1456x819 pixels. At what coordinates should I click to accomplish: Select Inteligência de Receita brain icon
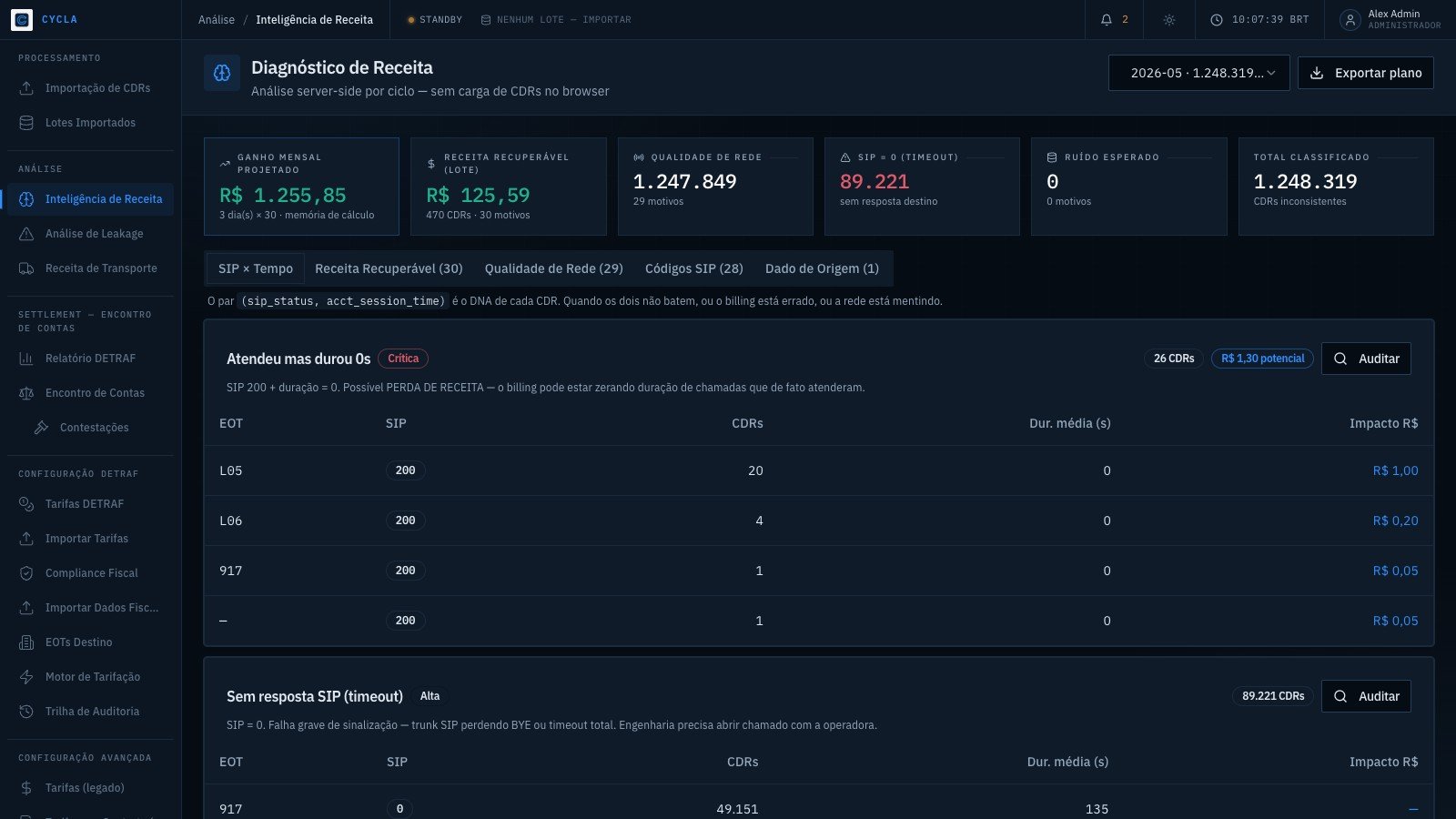pos(26,199)
